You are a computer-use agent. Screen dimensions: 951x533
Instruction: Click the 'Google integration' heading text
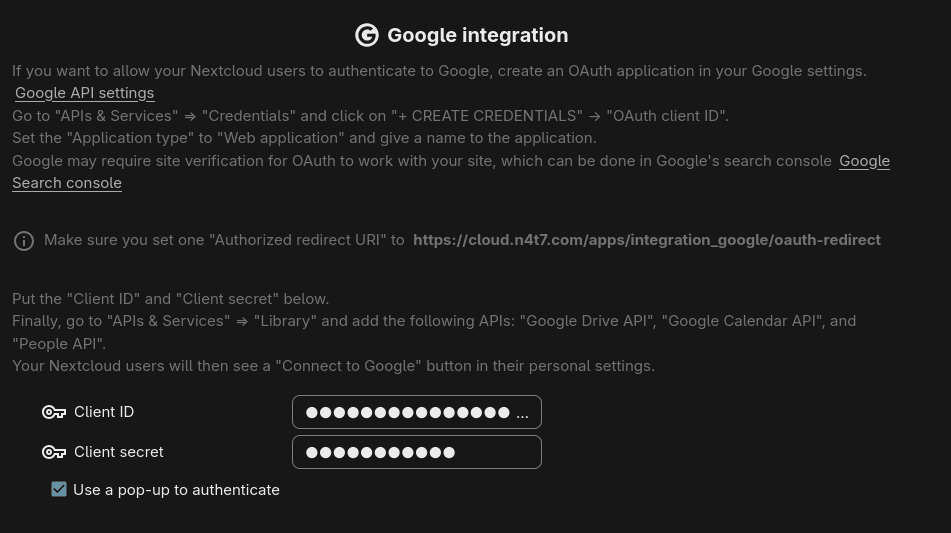coord(477,35)
